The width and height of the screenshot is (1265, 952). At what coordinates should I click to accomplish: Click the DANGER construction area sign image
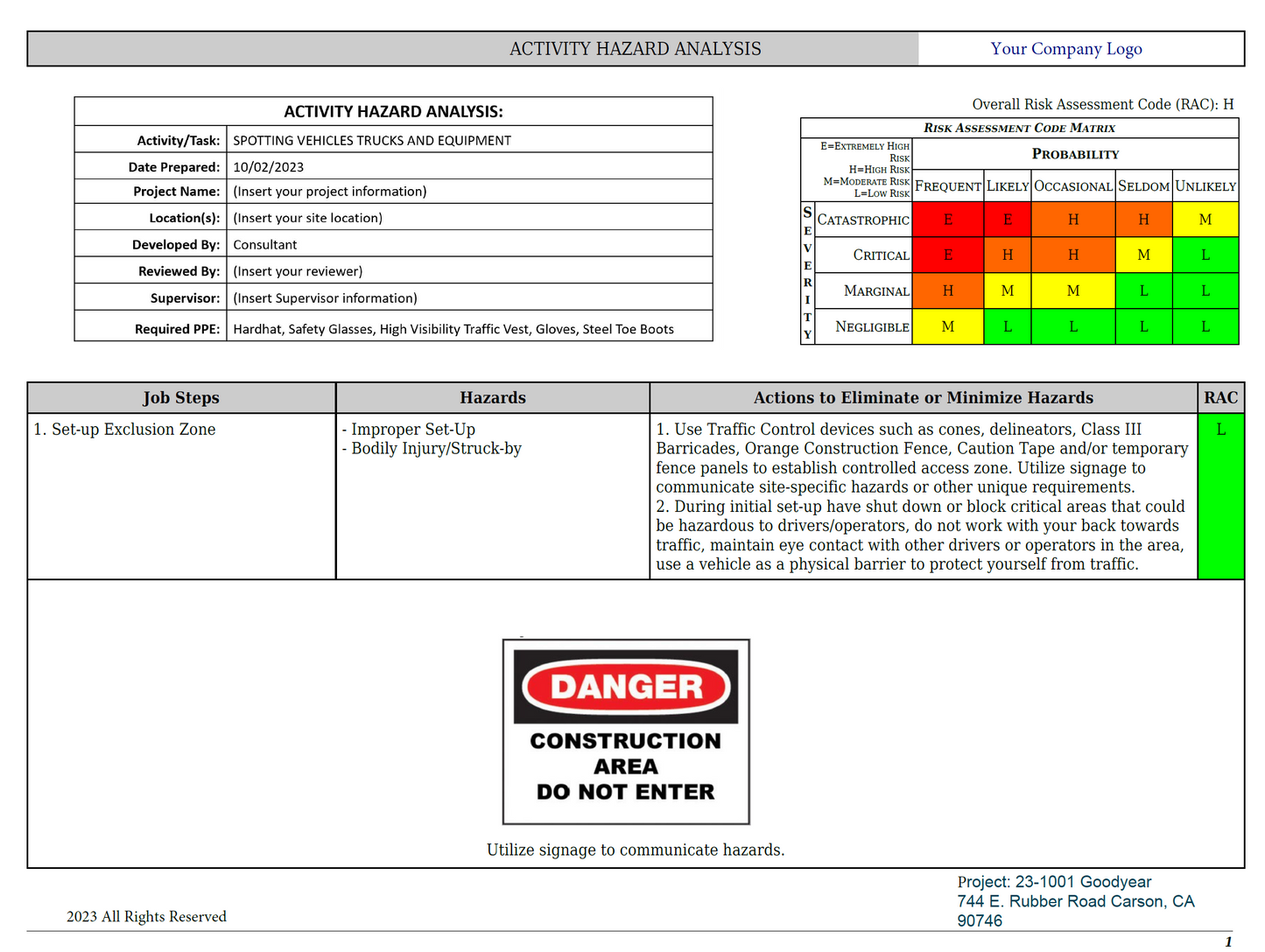click(x=626, y=731)
